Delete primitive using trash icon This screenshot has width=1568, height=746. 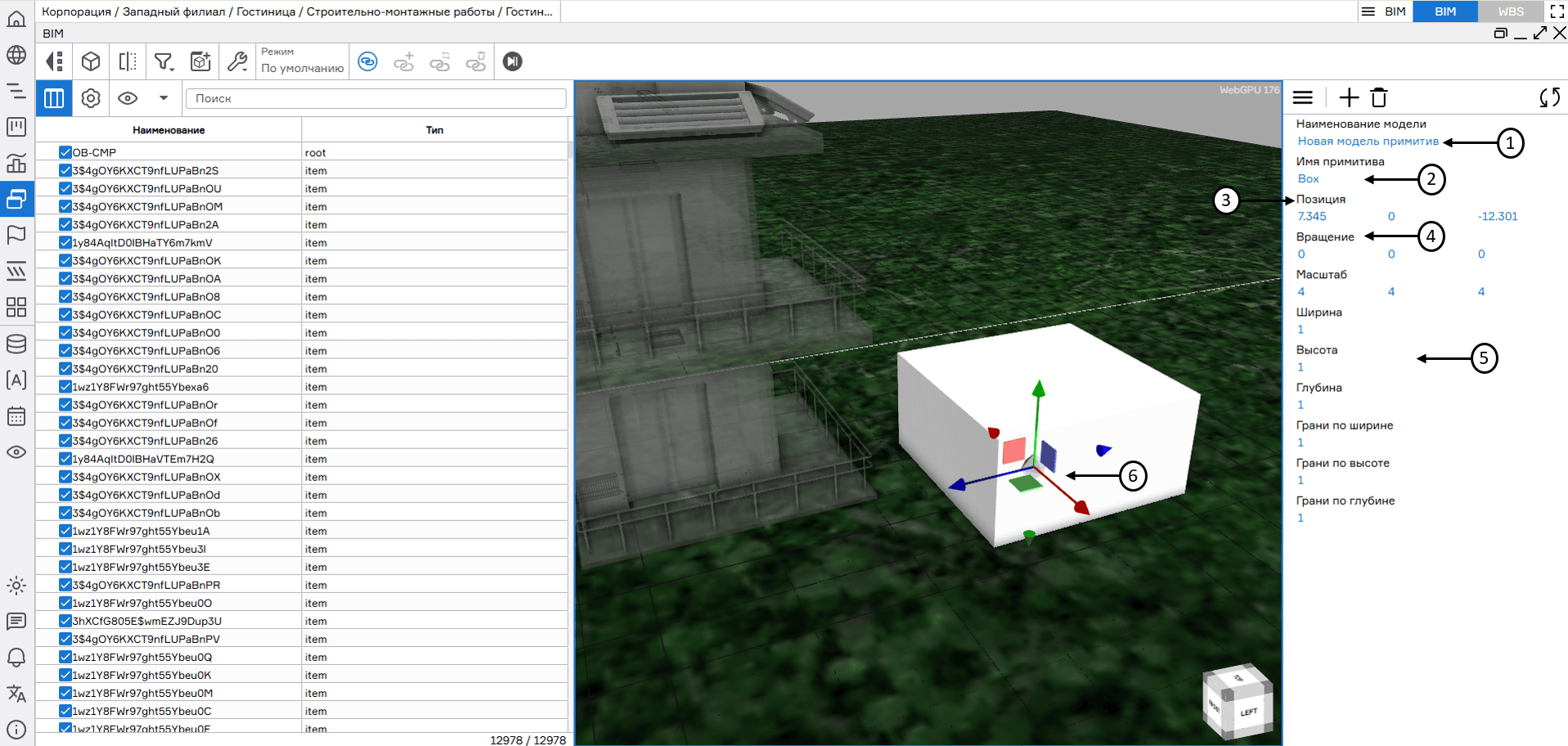tap(1379, 98)
